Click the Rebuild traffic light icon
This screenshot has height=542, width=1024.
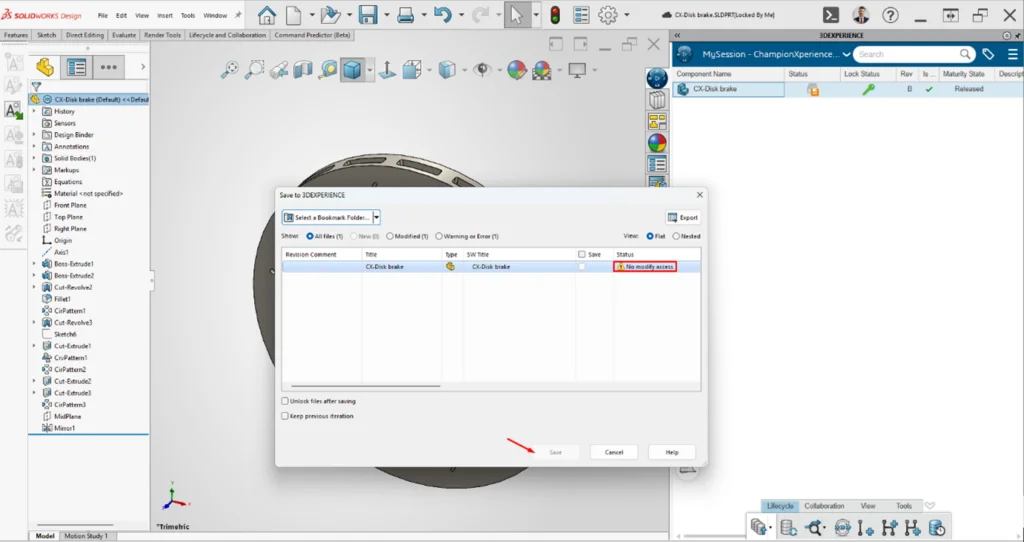[x=555, y=14]
